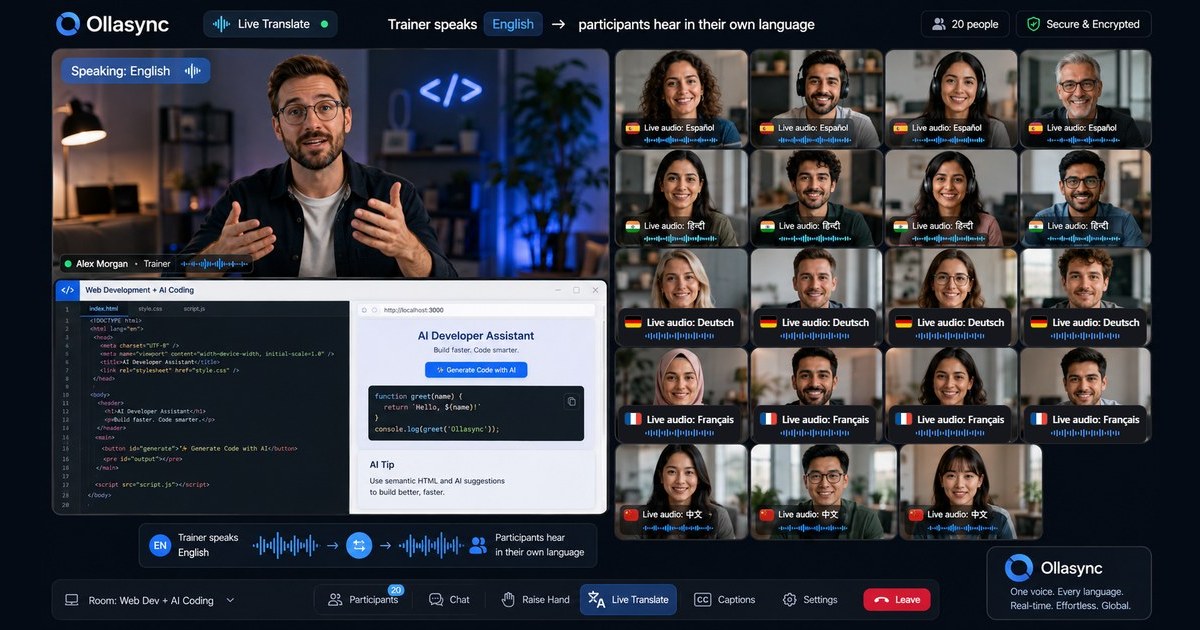
Task: Click the round blue swap-languages icon
Action: click(359, 545)
